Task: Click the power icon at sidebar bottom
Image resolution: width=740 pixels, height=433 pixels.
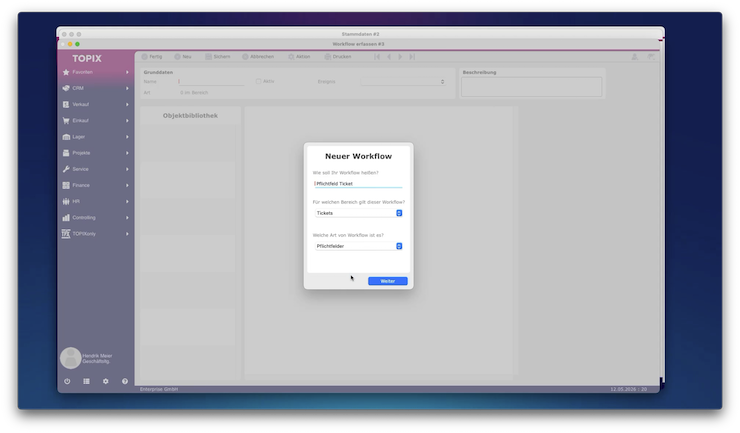Action: click(67, 381)
